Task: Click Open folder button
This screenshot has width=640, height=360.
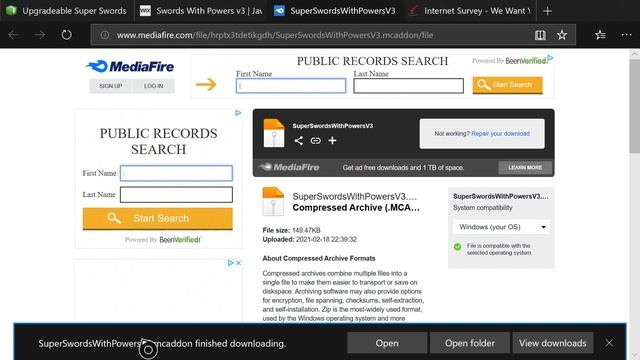Action: click(469, 343)
